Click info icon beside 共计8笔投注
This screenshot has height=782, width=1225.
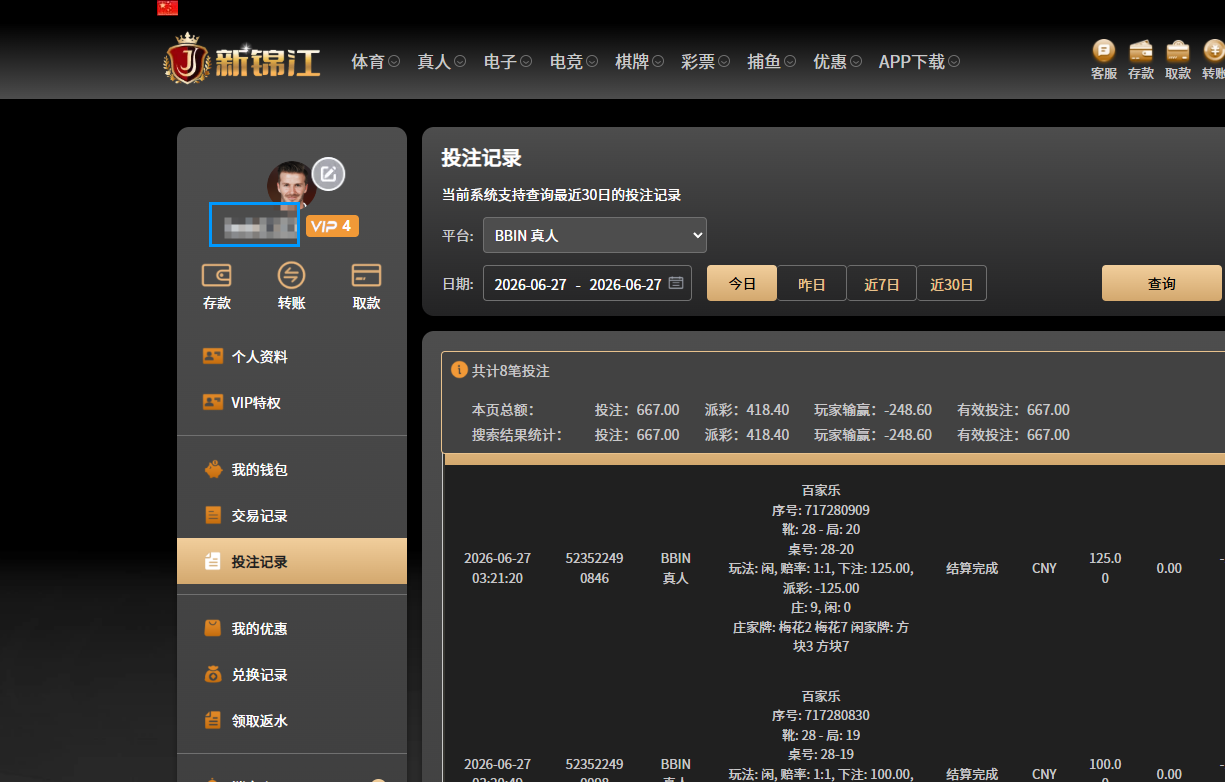click(460, 370)
